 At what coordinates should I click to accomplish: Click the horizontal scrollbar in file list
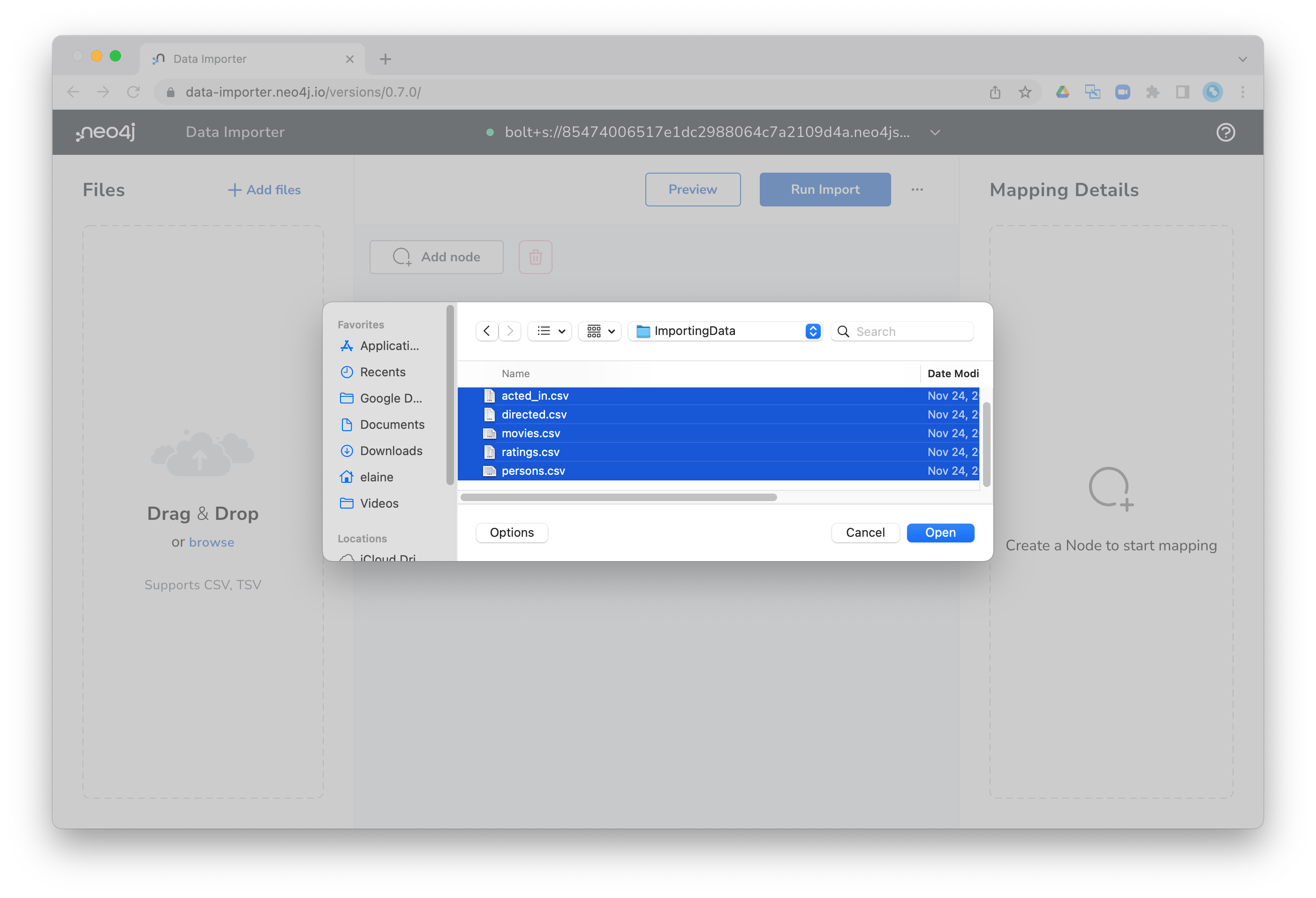click(x=618, y=497)
